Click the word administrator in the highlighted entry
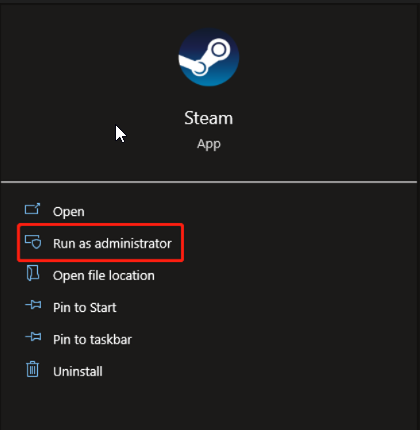Screen dimensions: 420x430 coord(133,243)
